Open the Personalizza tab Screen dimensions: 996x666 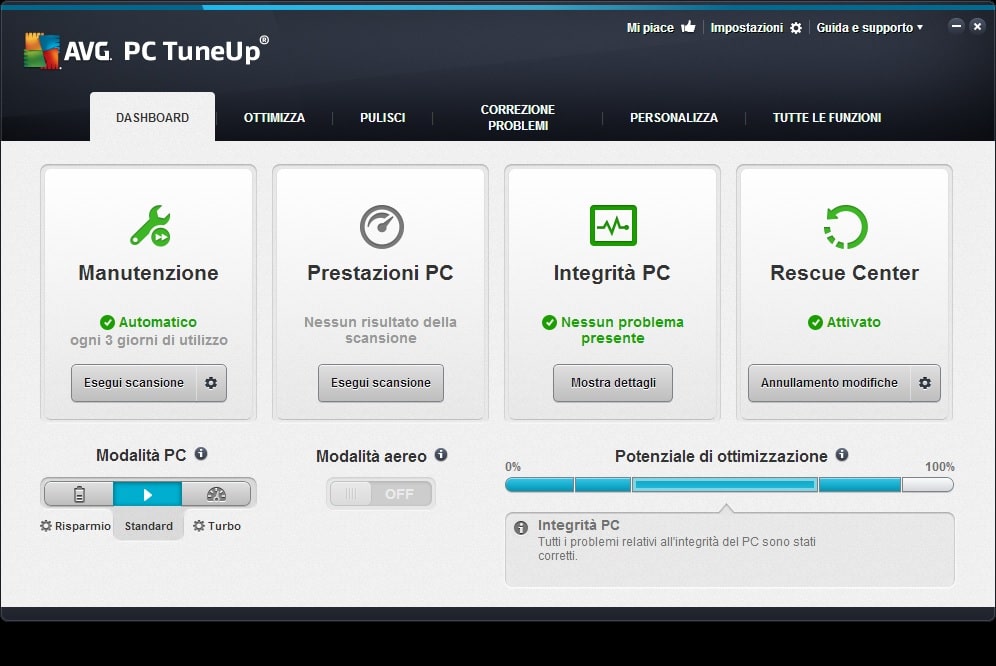click(674, 118)
